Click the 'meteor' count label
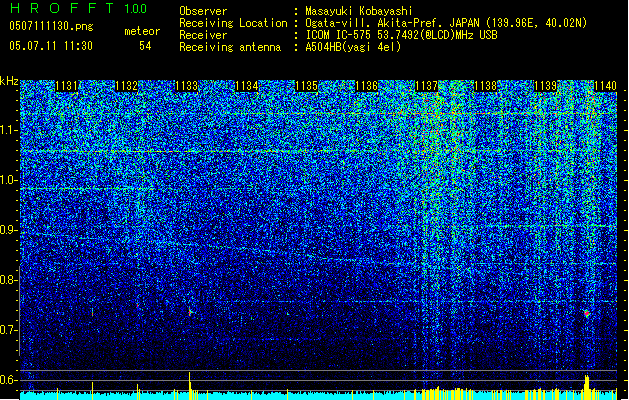 tap(142, 31)
